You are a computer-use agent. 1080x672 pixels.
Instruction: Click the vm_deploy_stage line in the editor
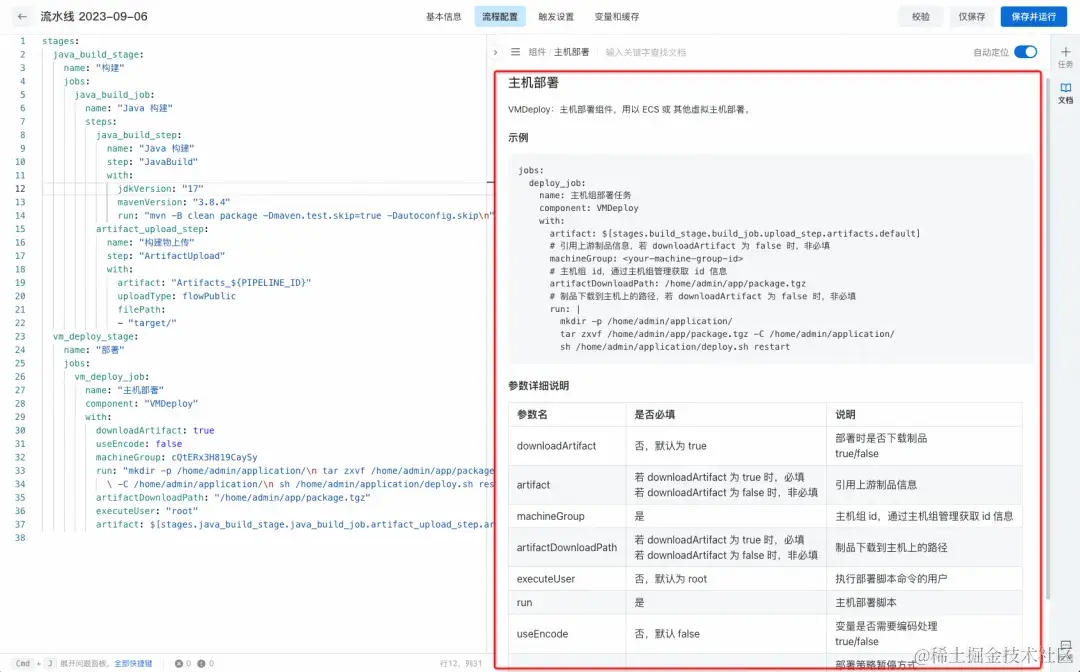[x=96, y=337]
